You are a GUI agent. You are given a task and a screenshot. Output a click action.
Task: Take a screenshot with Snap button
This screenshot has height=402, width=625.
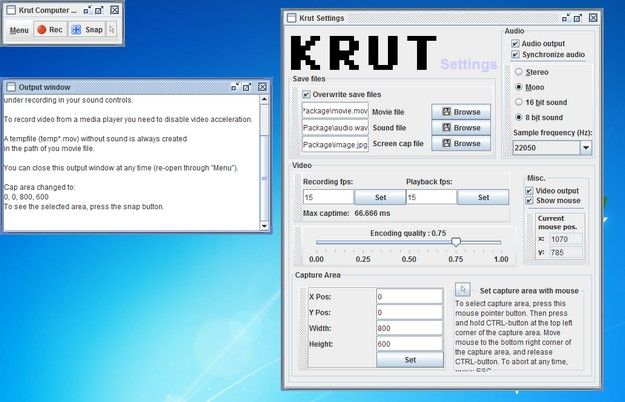[87, 29]
